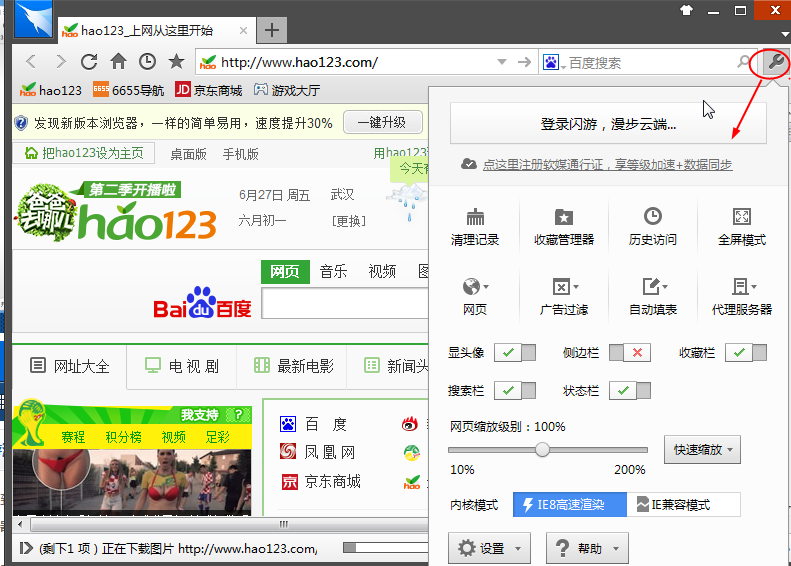Screen dimensions: 791x566
Task: Select the 网页 search tab
Action: [285, 271]
